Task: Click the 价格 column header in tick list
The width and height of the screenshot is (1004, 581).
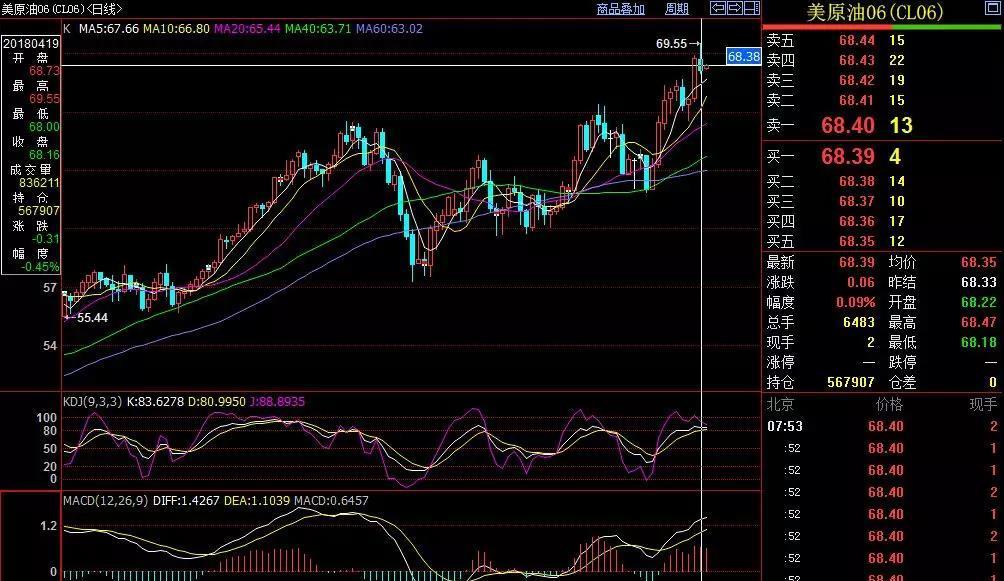Action: (x=889, y=404)
